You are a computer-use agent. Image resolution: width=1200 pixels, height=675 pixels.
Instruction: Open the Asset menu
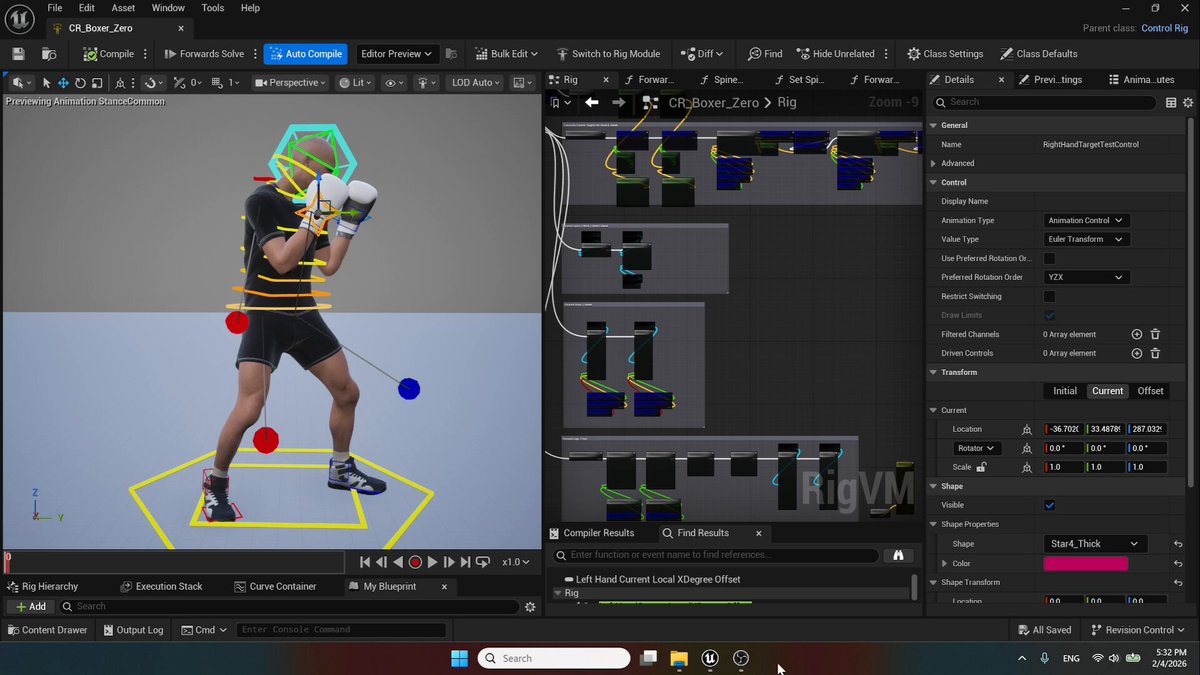pyautogui.click(x=123, y=8)
